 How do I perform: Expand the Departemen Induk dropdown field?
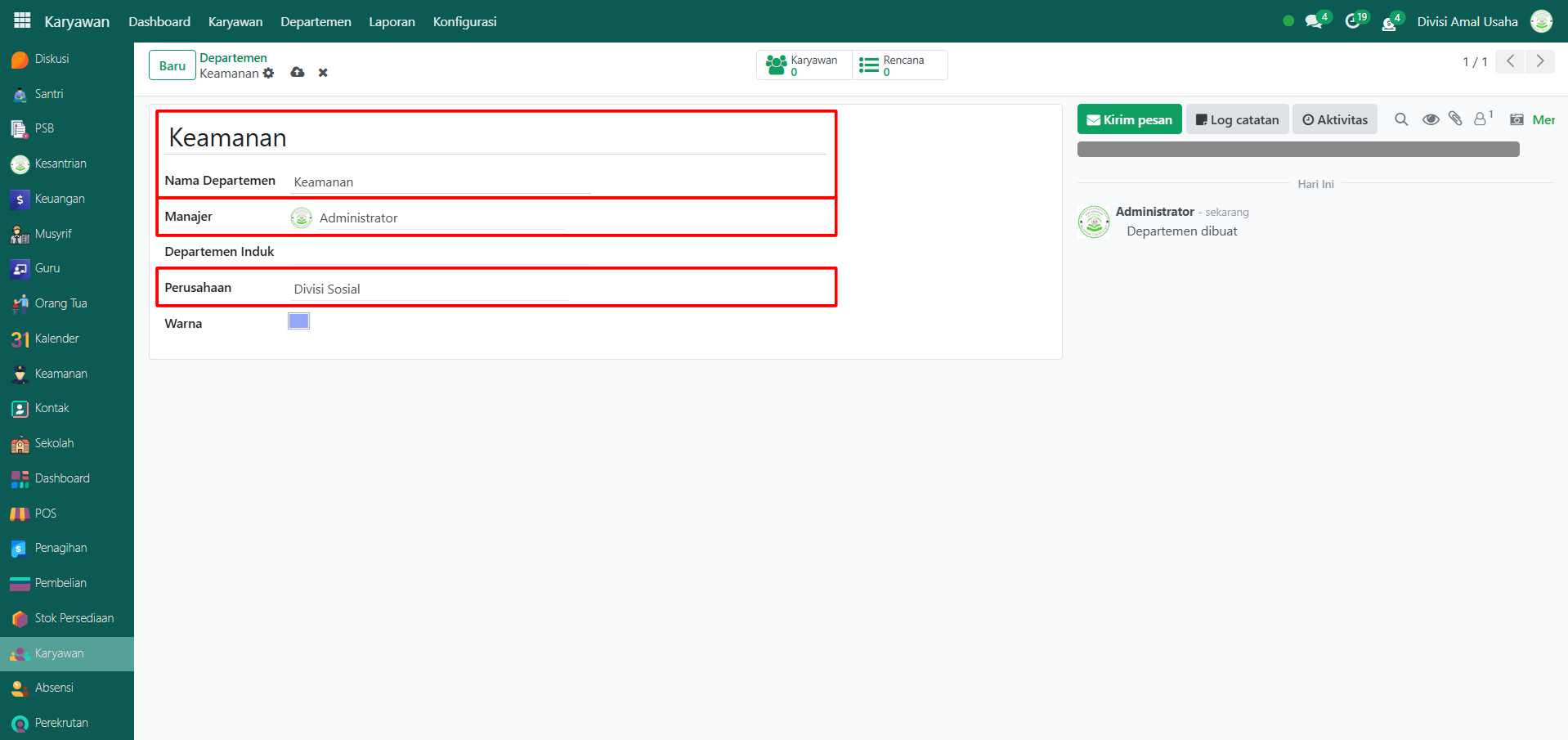tap(433, 252)
